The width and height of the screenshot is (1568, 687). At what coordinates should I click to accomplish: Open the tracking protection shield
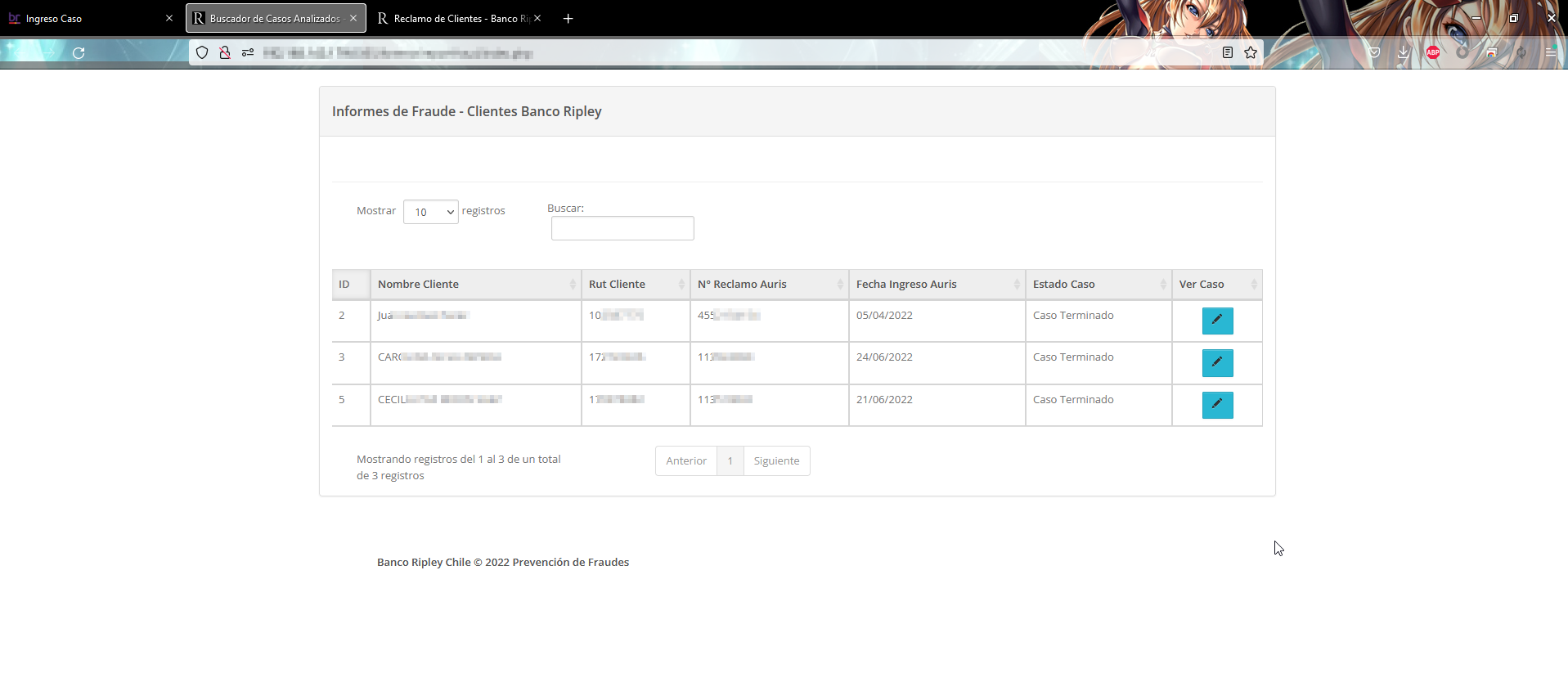(x=202, y=53)
